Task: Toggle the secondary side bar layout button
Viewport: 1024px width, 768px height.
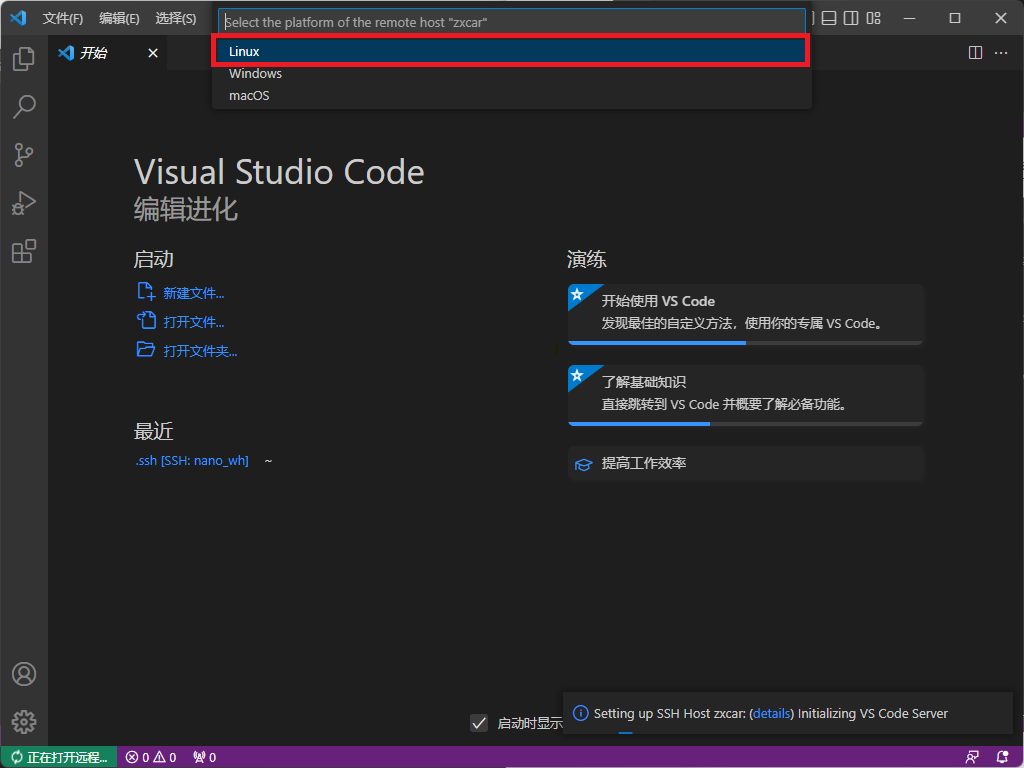Action: click(851, 18)
